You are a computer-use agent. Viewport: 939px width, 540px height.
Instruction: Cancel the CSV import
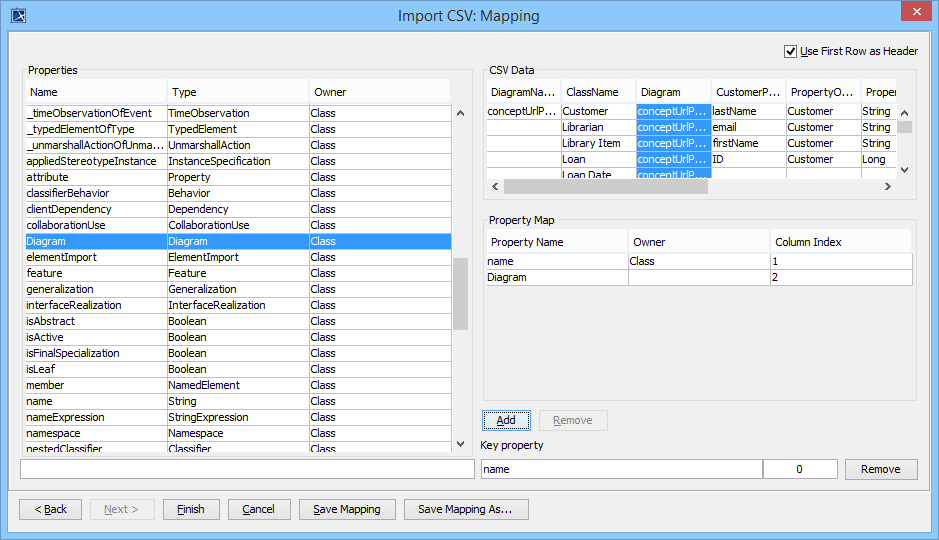tap(258, 509)
